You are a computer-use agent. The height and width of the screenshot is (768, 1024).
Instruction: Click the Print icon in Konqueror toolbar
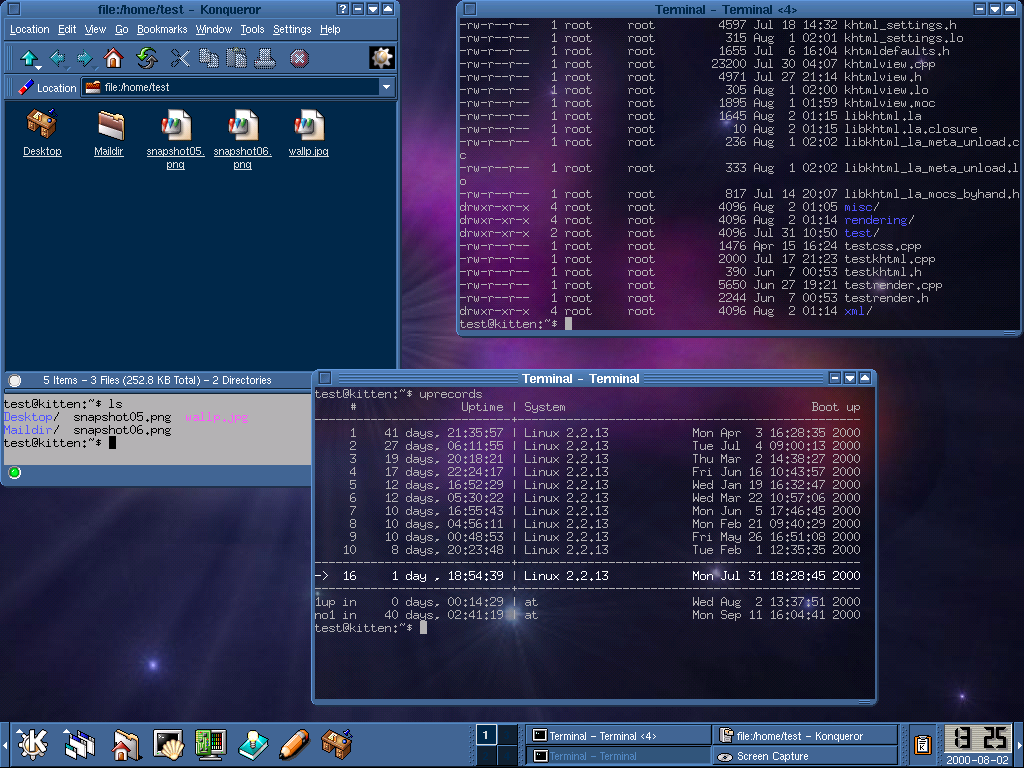[265, 58]
